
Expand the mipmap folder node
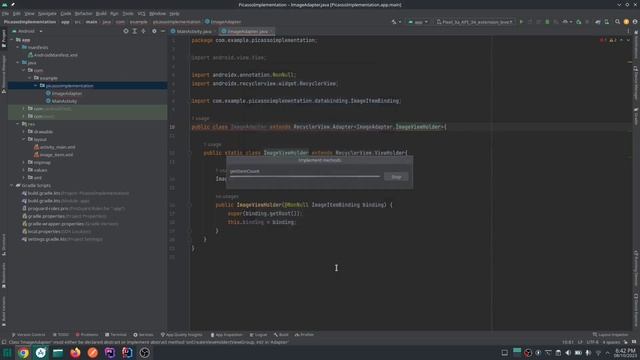[x=24, y=162]
